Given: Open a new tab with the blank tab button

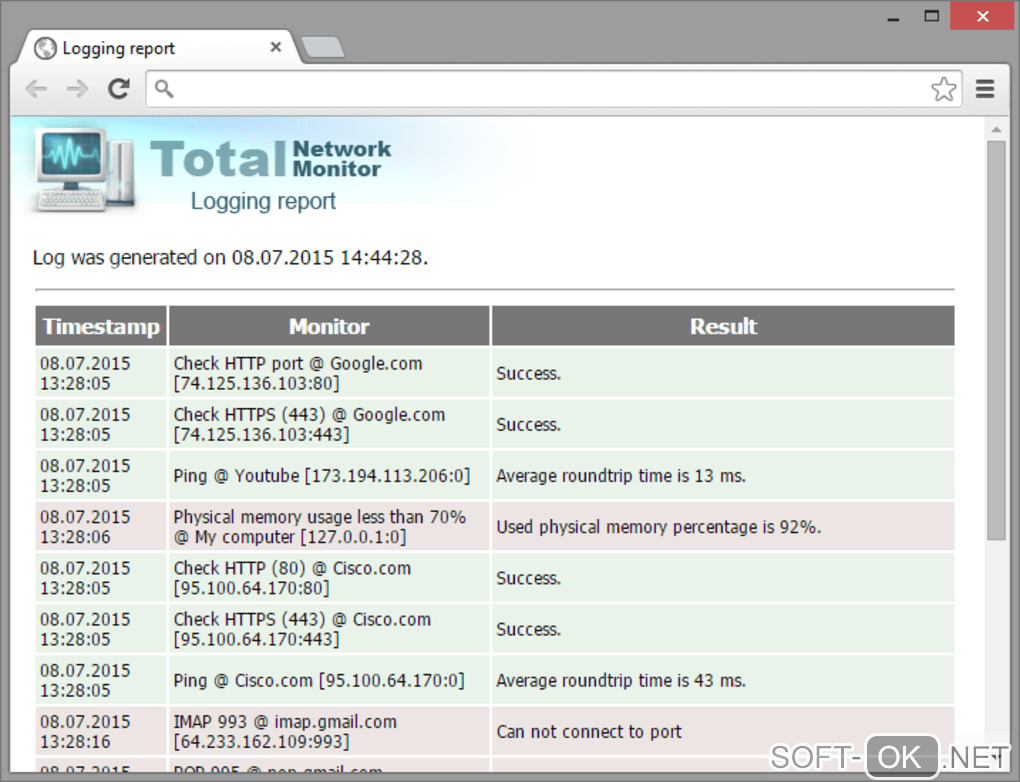Looking at the screenshot, I should point(323,47).
